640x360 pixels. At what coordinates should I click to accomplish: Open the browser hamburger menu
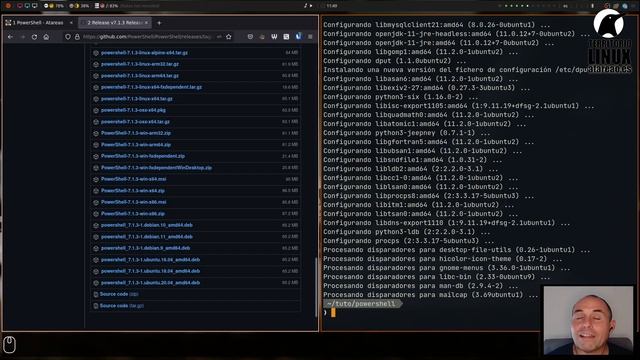(310, 37)
